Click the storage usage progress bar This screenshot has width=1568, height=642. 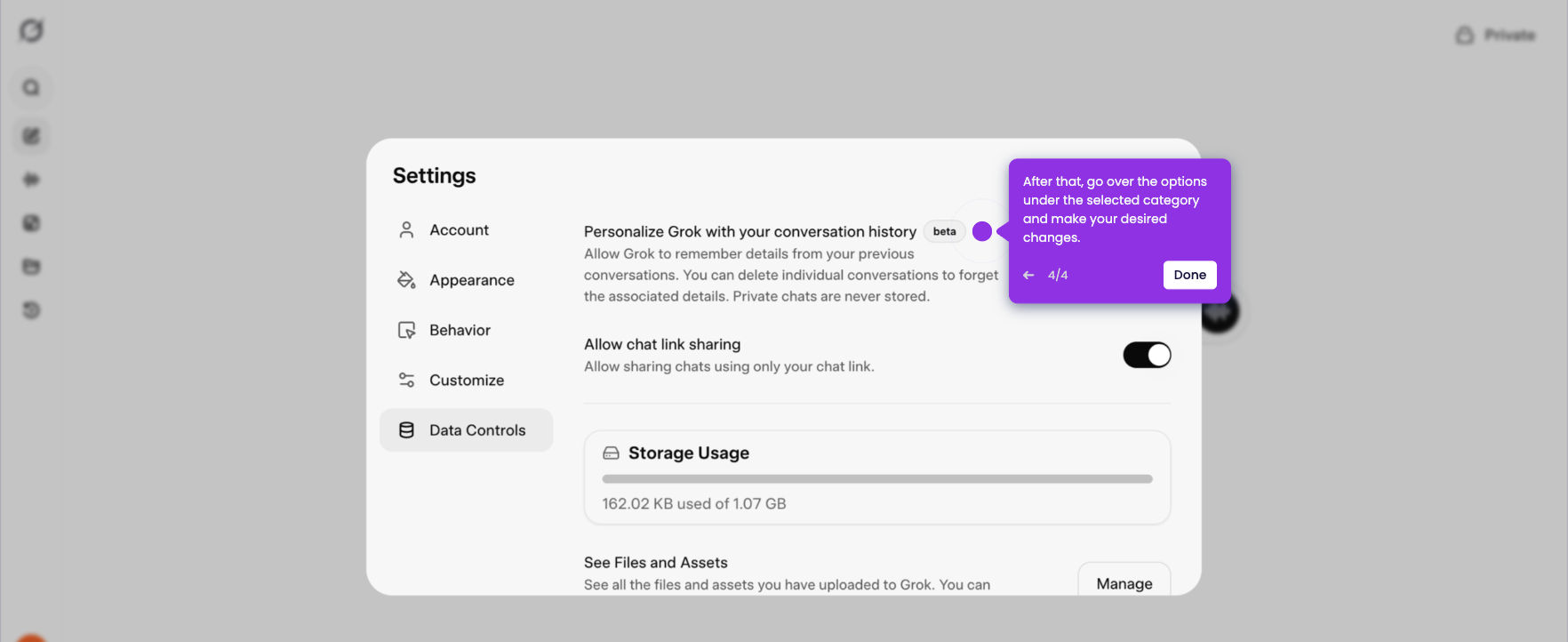point(877,479)
